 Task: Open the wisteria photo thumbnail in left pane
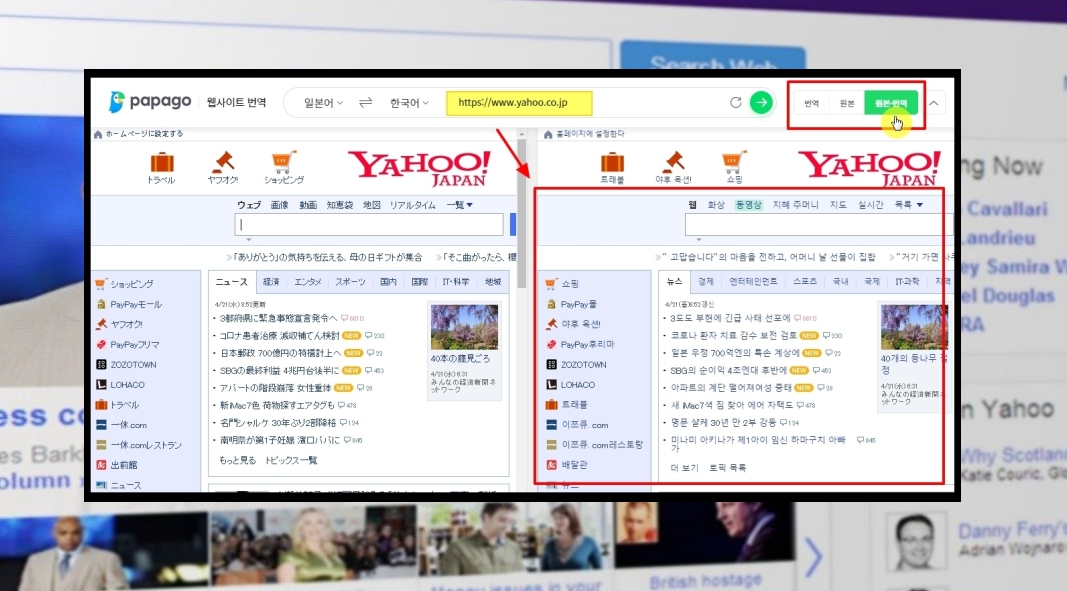point(464,326)
